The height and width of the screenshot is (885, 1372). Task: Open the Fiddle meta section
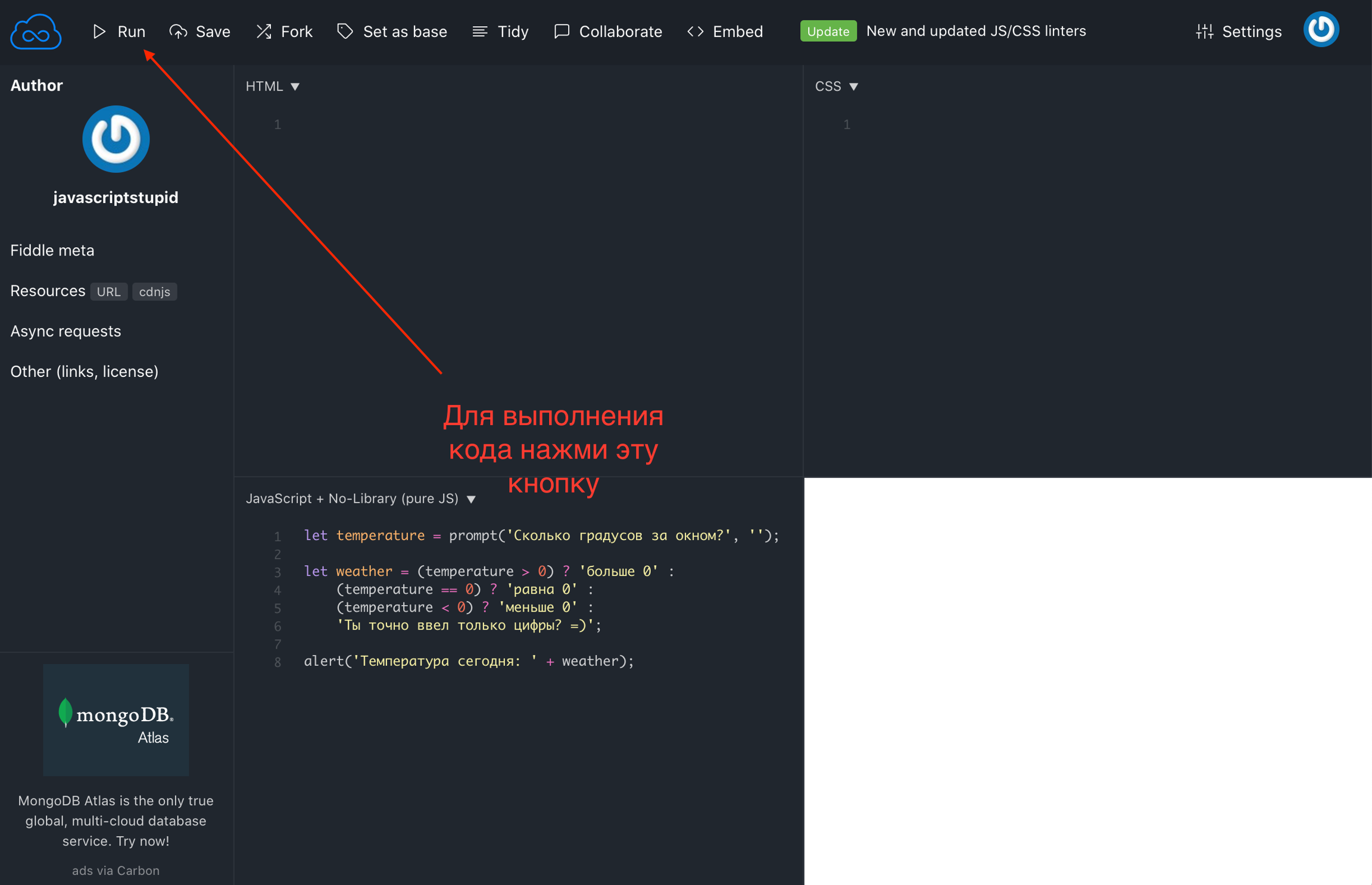tap(52, 250)
